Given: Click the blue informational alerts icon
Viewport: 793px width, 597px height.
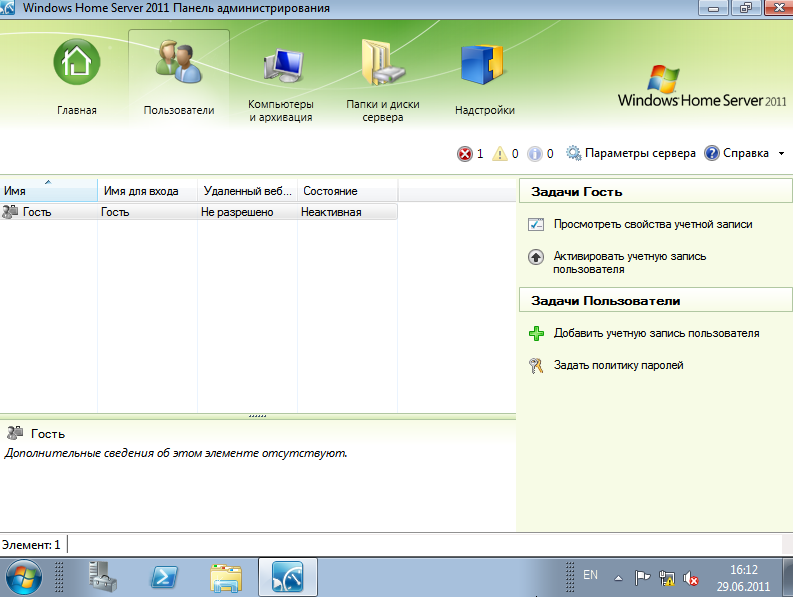Looking at the screenshot, I should (535, 153).
